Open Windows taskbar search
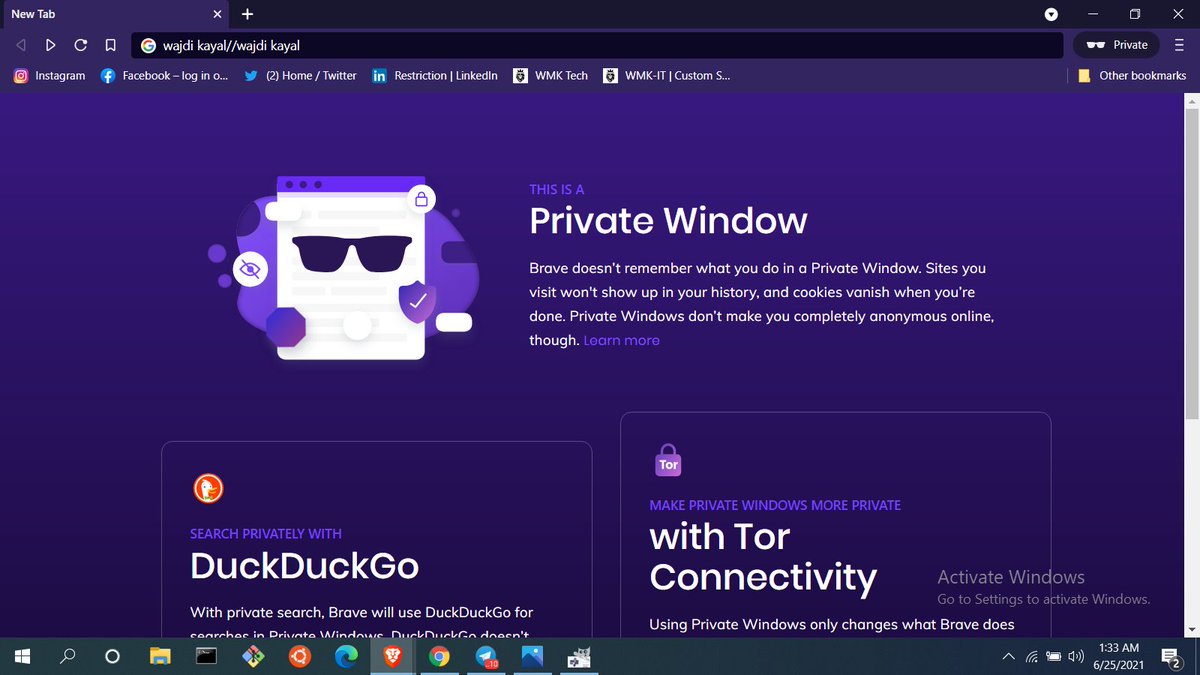Image resolution: width=1200 pixels, height=675 pixels. (x=68, y=656)
